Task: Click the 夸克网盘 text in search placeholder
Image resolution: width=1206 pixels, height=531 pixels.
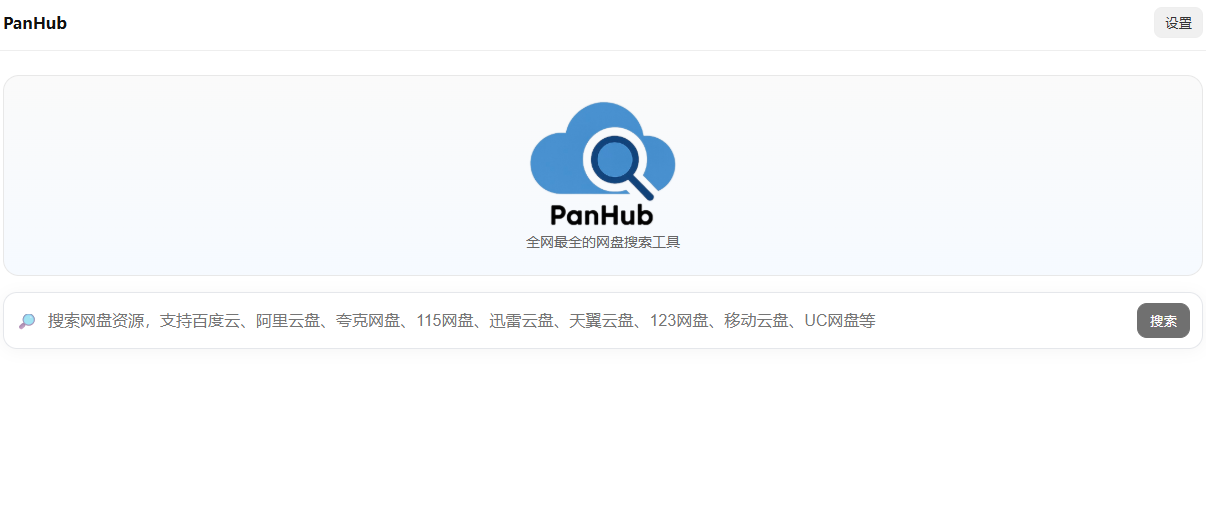Action: click(368, 321)
